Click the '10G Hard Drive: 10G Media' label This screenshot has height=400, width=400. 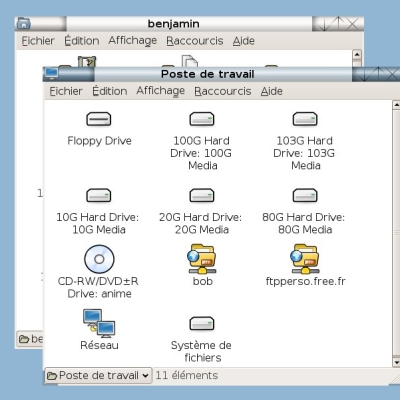pyautogui.click(x=98, y=223)
